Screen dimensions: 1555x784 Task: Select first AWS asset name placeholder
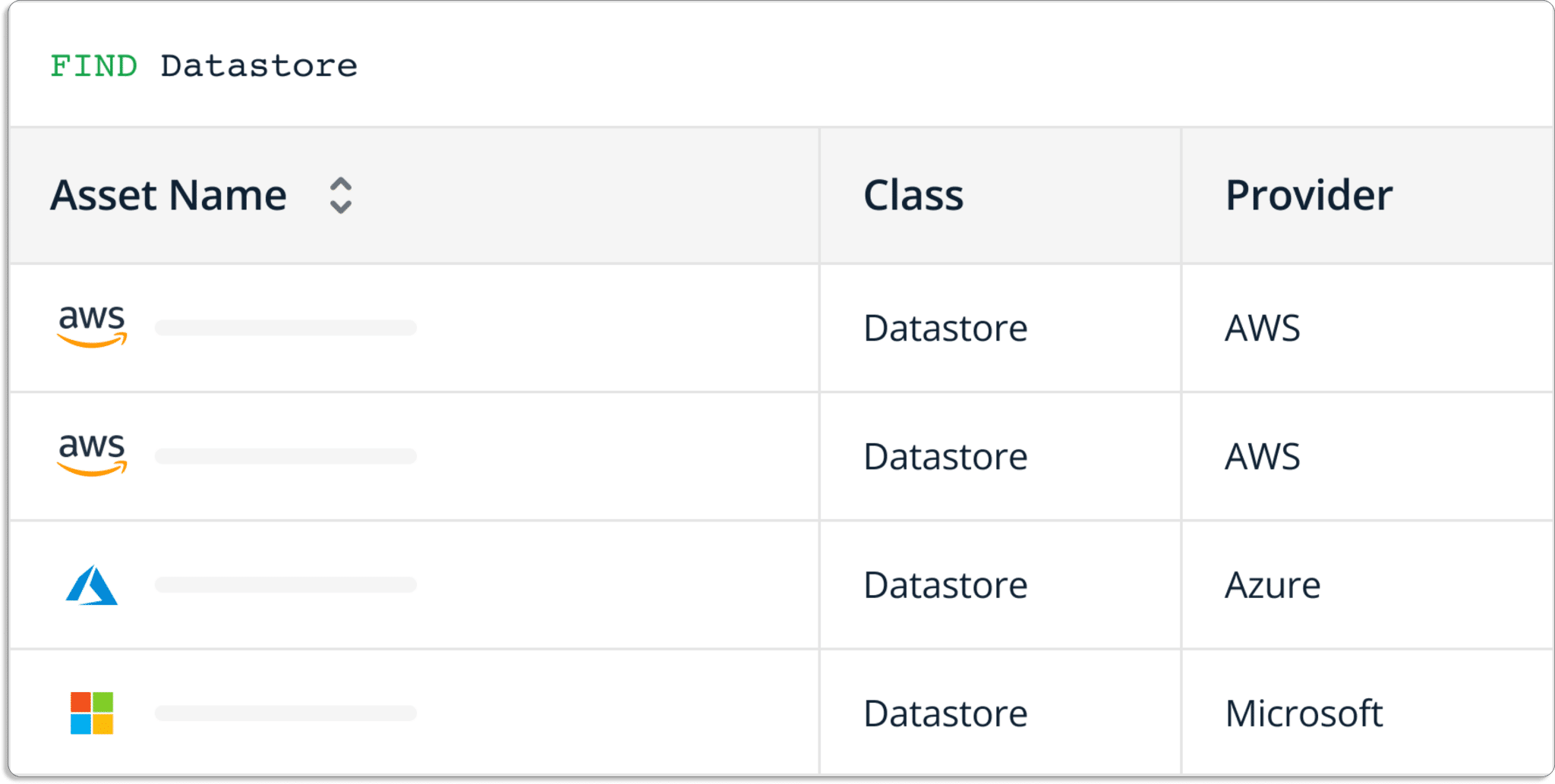tap(286, 328)
